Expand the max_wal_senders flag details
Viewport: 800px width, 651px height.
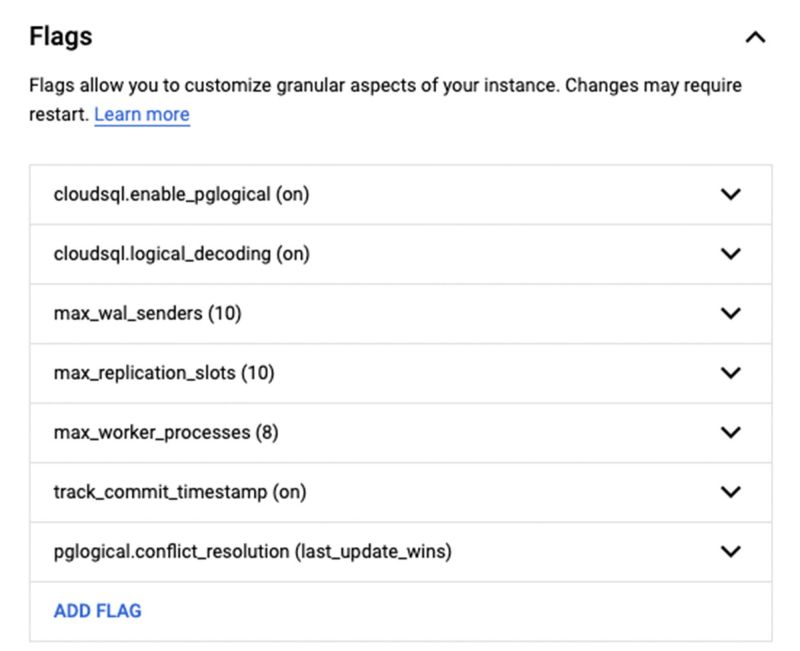point(729,313)
